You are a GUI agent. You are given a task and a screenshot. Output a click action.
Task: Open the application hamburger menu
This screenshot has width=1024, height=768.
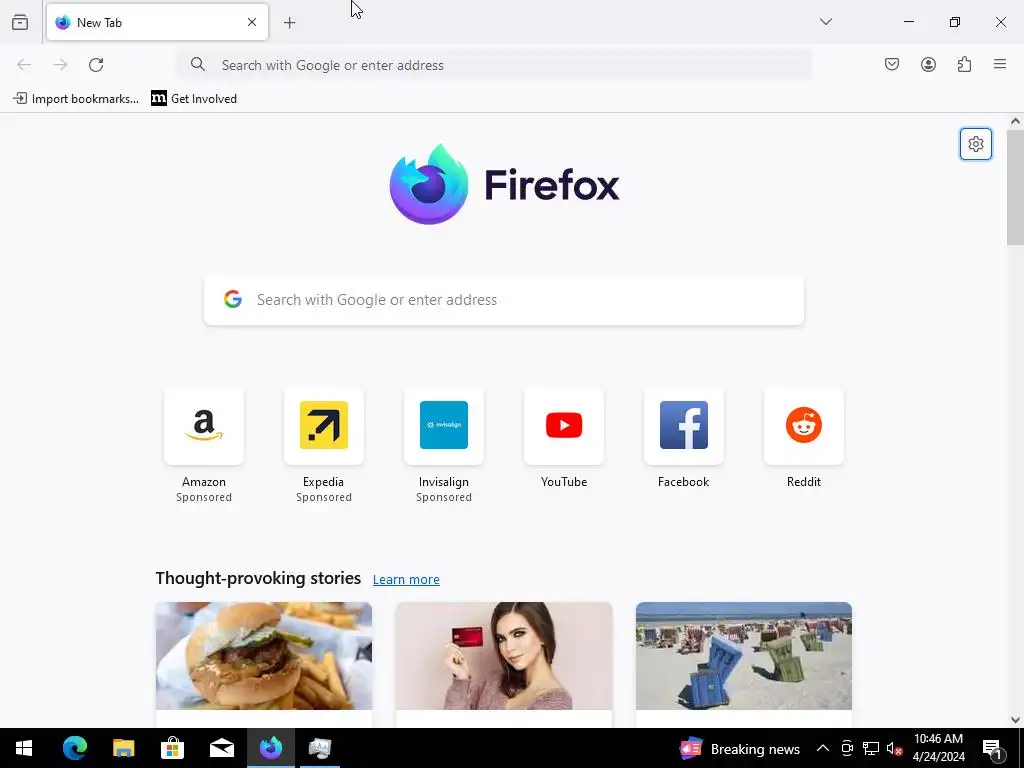coord(1000,64)
